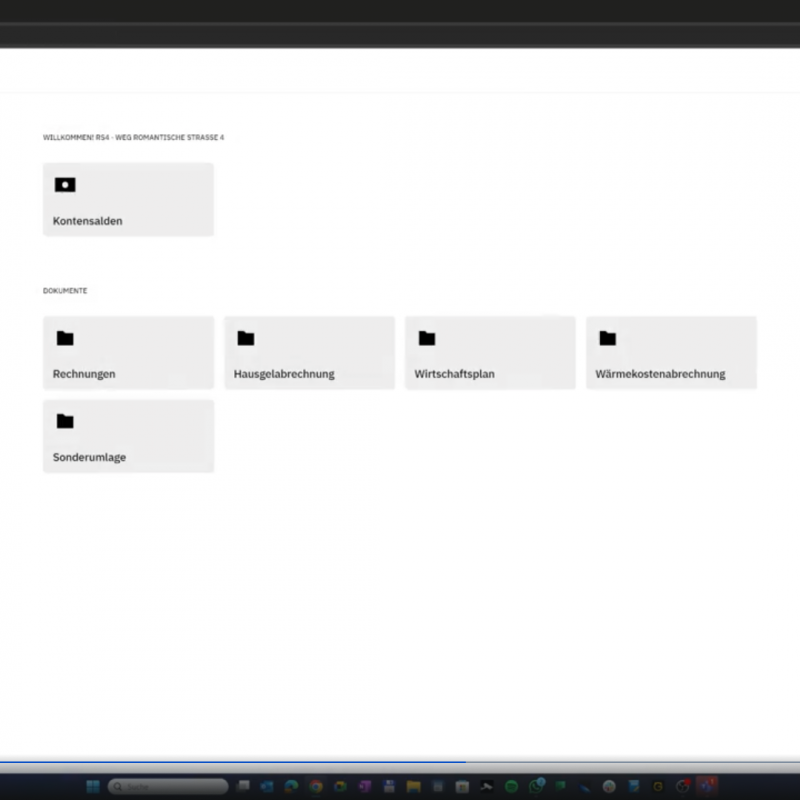Open File Explorer from the taskbar
Screen dimensions: 800x800
pos(413,786)
